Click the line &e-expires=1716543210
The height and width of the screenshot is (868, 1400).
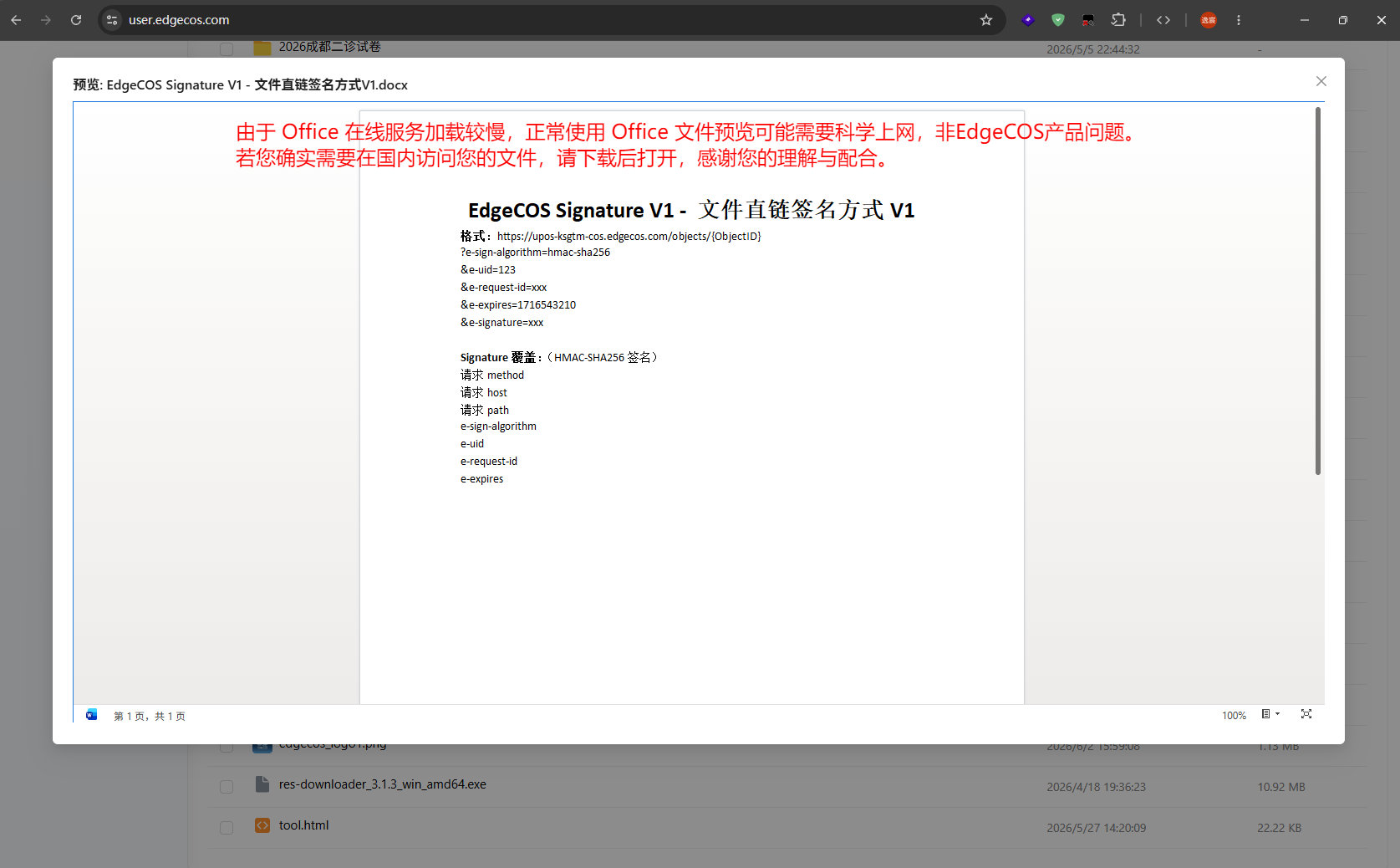point(518,305)
